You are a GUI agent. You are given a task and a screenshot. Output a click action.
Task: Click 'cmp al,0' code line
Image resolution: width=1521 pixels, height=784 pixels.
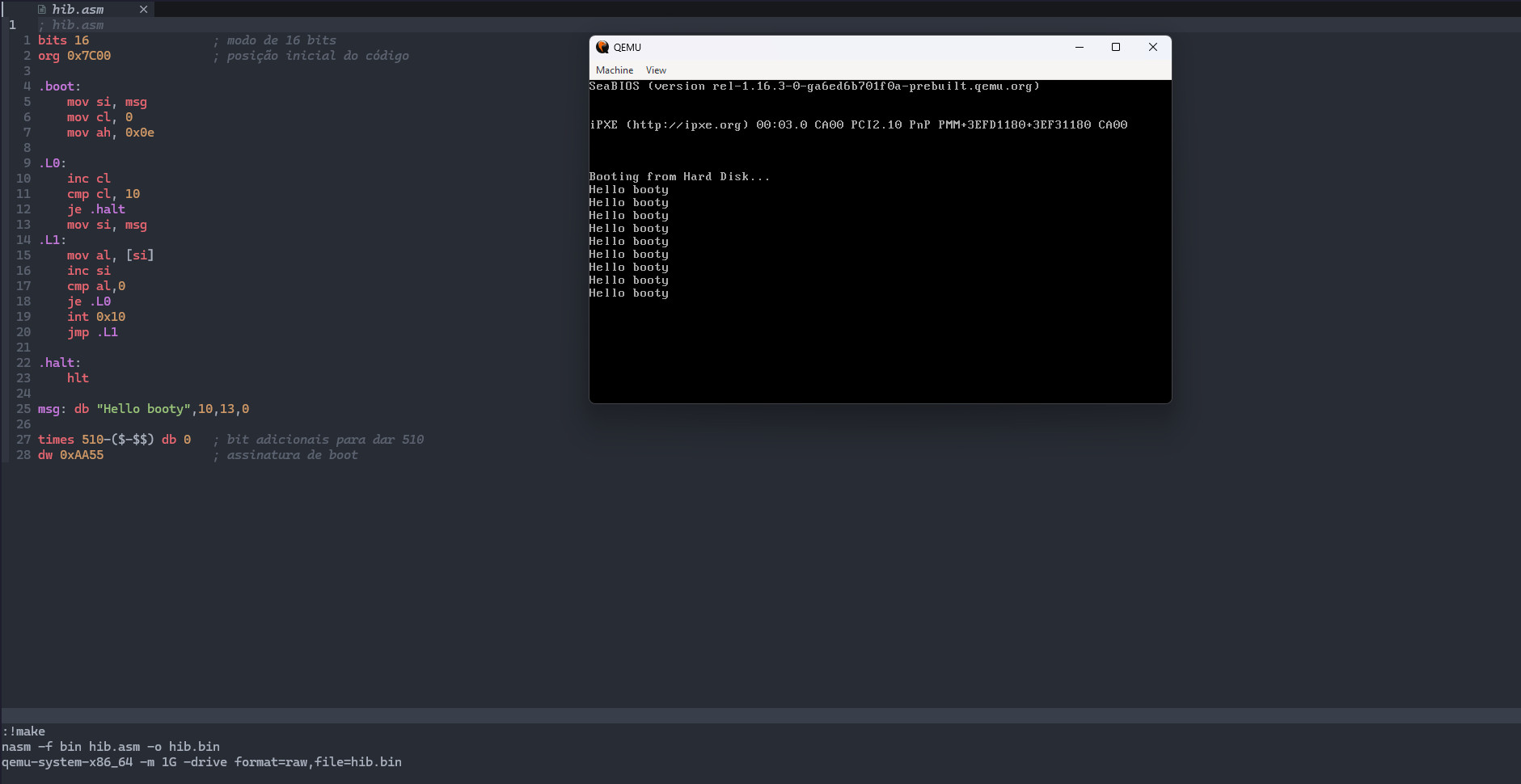(x=96, y=286)
